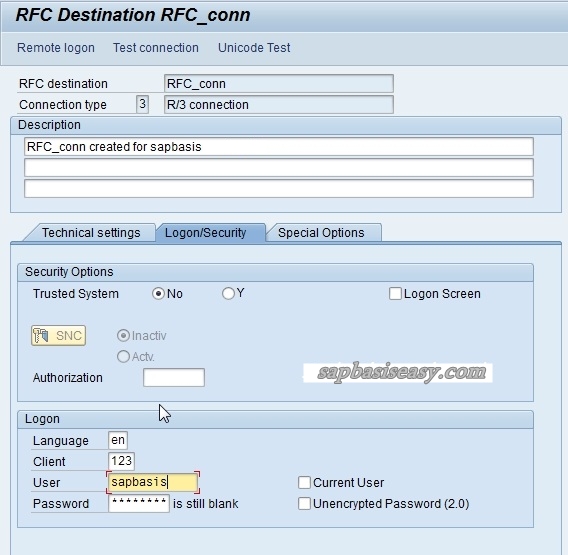Click the 'RFC destination' label

click(63, 84)
